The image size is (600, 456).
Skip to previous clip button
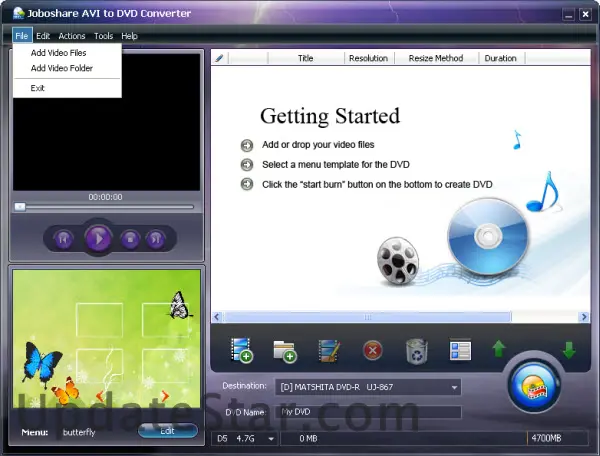64,239
